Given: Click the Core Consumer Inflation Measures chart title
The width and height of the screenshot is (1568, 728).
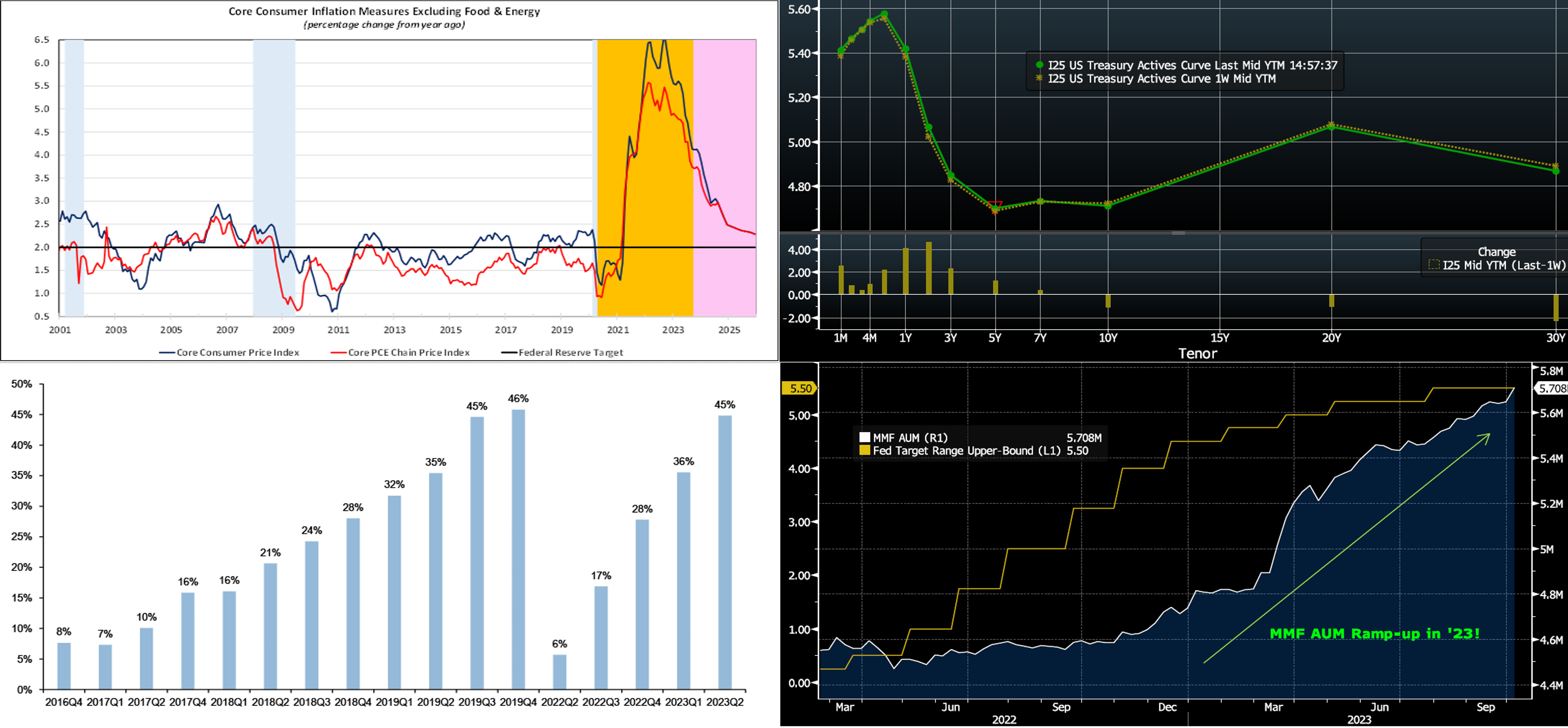Looking at the screenshot, I should (384, 11).
